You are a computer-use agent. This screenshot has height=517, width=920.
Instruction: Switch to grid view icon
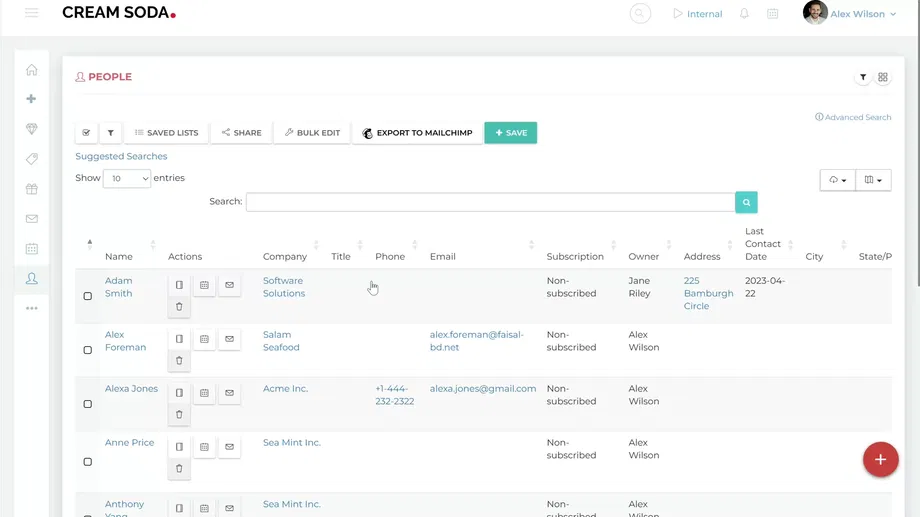[883, 77]
